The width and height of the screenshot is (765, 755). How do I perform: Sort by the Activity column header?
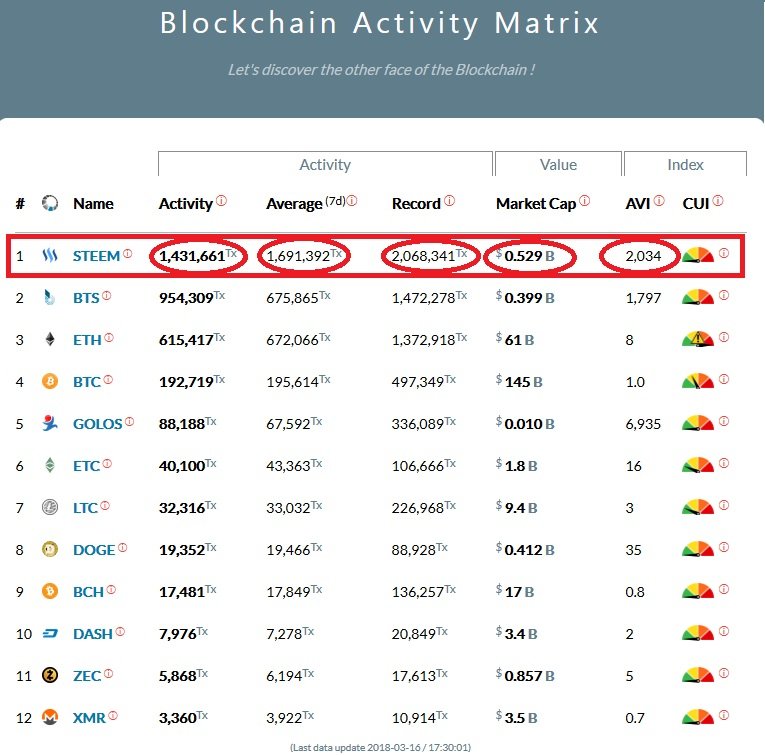point(186,204)
